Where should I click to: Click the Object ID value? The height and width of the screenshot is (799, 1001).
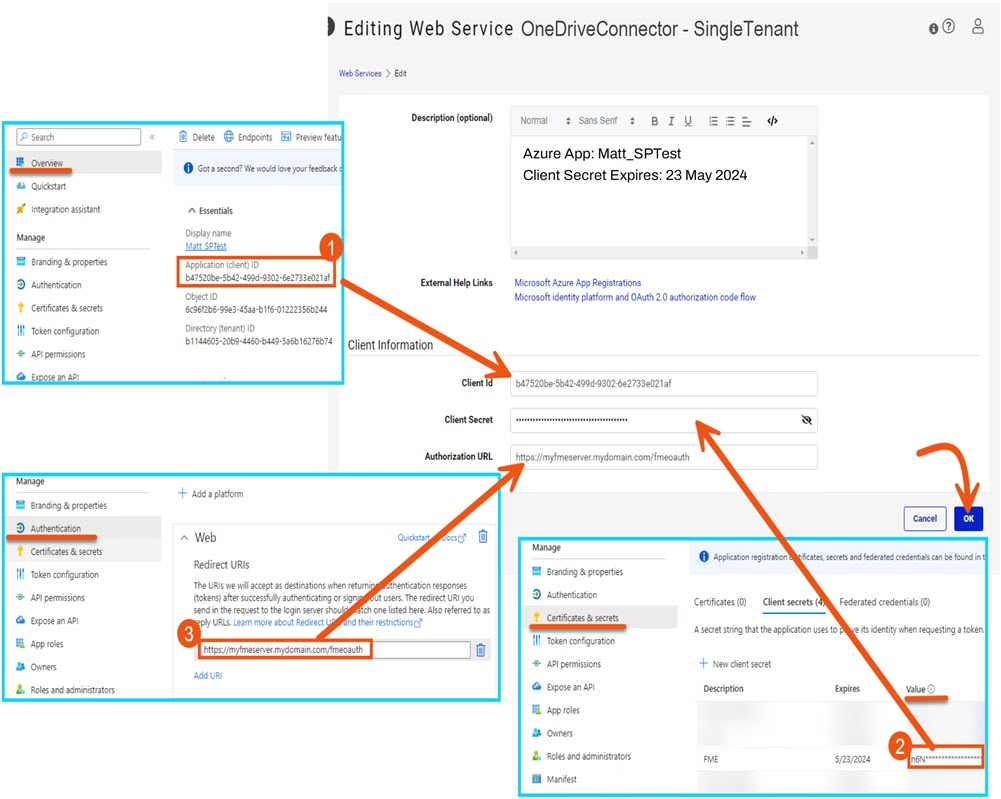point(256,310)
